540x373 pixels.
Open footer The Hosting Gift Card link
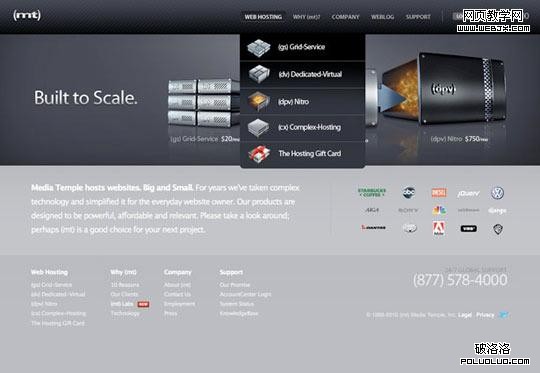pos(58,323)
